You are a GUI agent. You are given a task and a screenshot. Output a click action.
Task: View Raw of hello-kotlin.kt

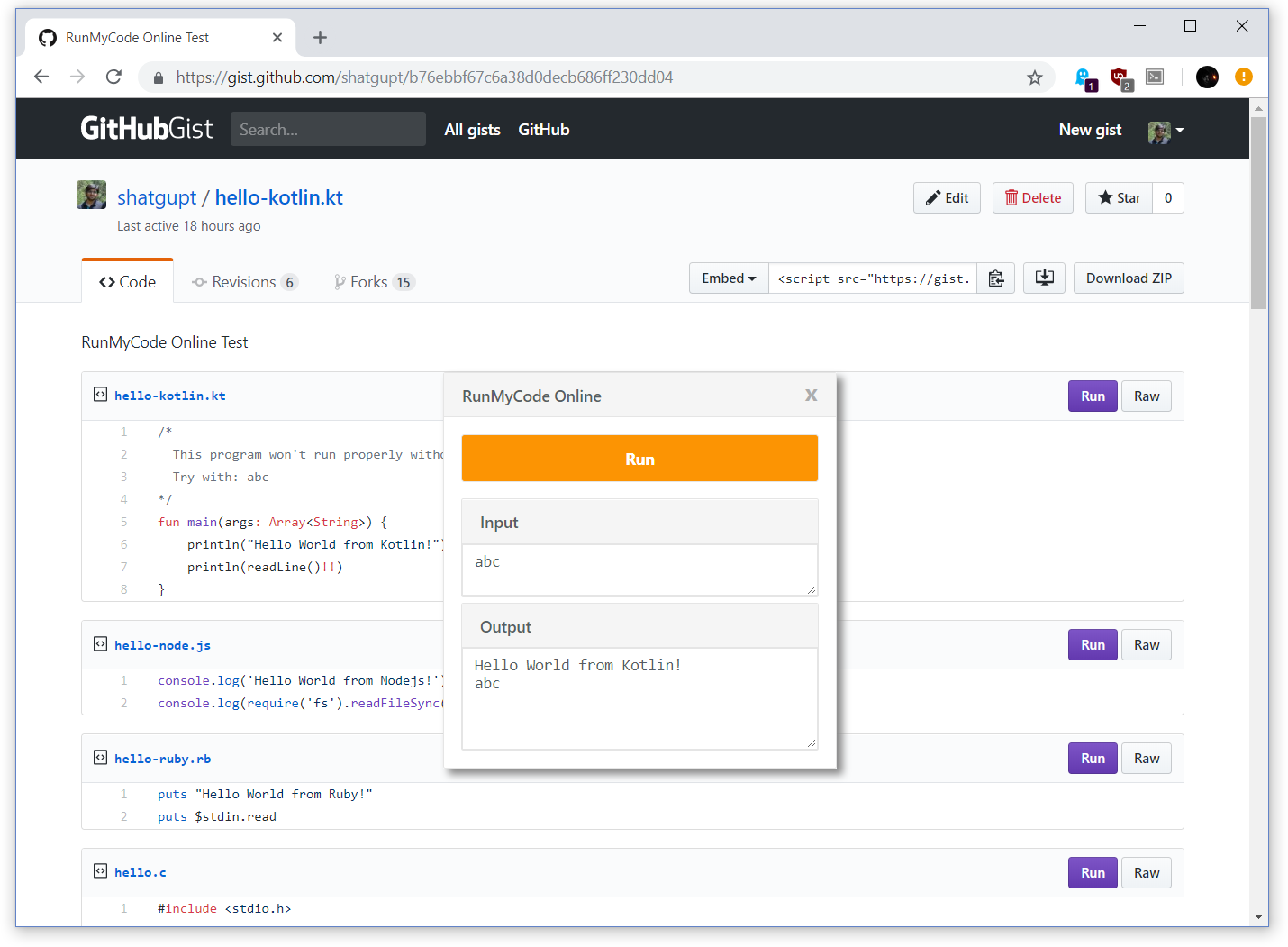pos(1147,396)
